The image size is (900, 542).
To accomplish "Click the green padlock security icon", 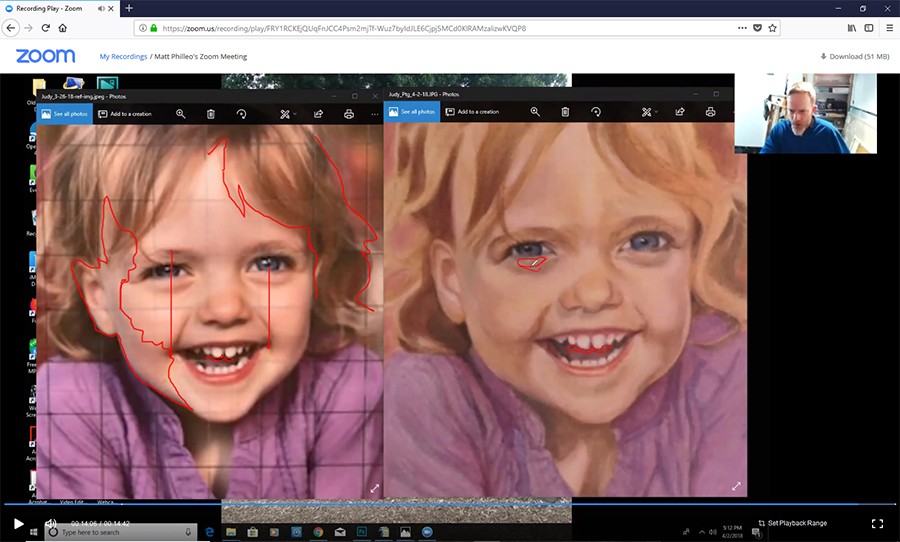I will [154, 28].
